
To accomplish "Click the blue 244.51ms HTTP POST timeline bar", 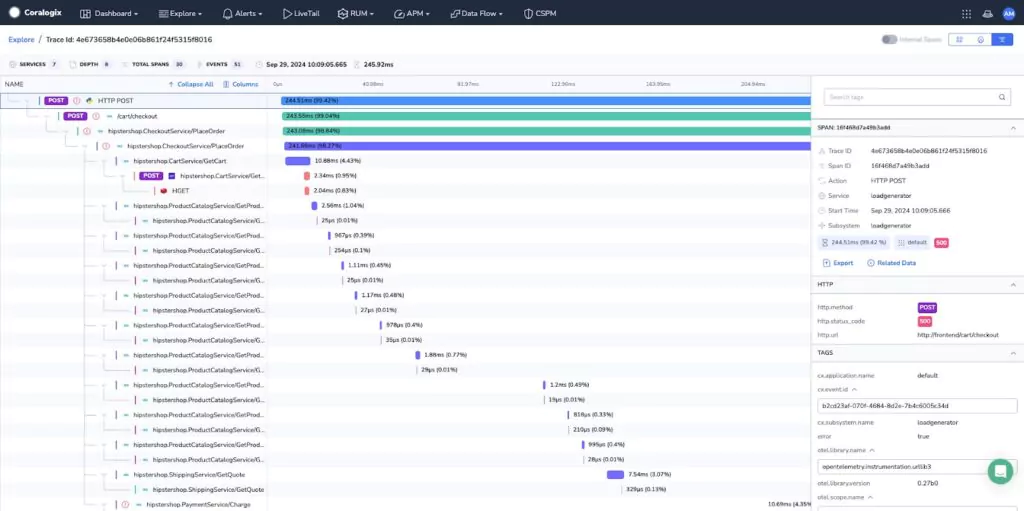I will [545, 101].
